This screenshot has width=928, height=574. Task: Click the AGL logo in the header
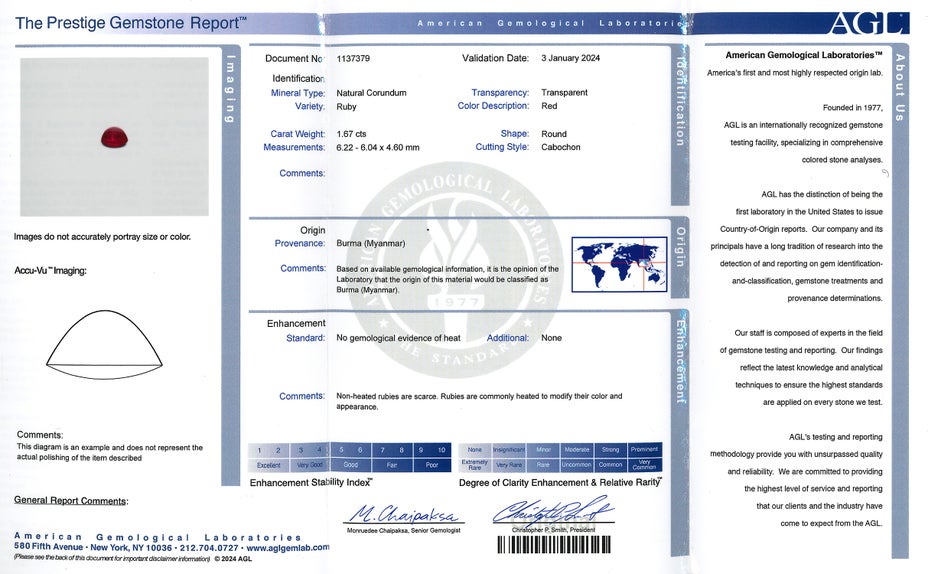point(867,22)
